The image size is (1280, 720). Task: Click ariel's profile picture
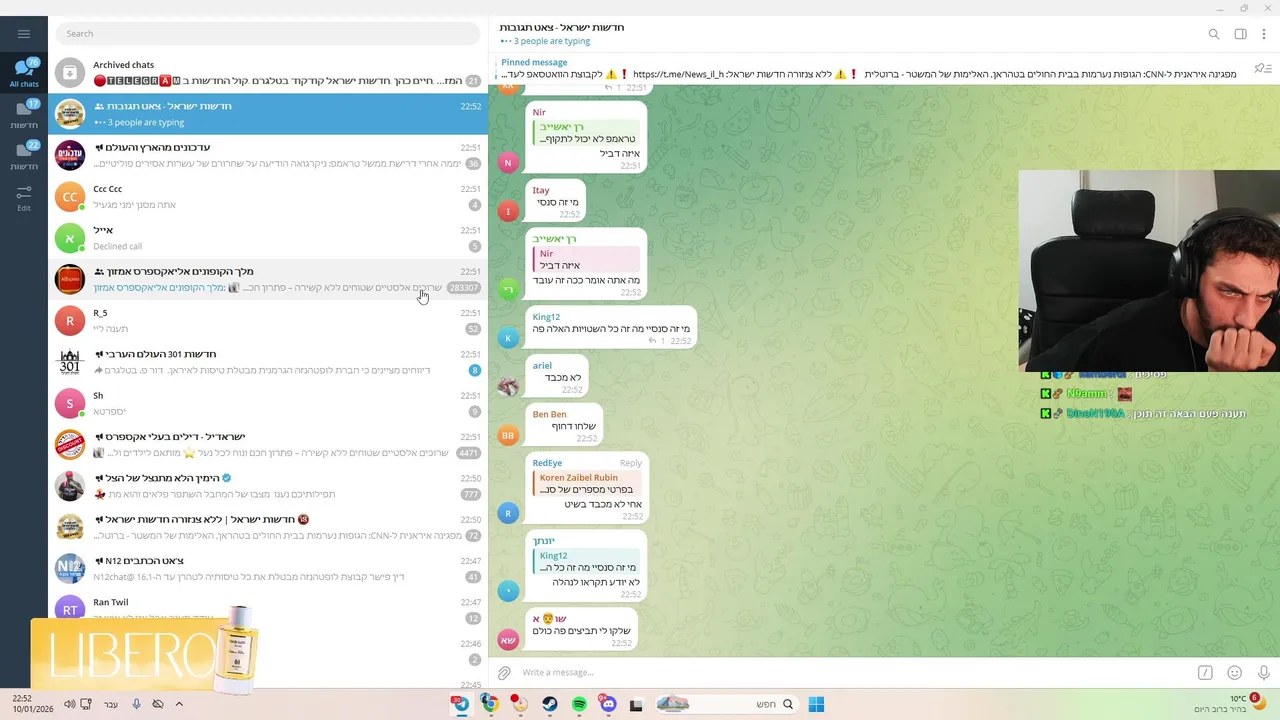point(508,386)
